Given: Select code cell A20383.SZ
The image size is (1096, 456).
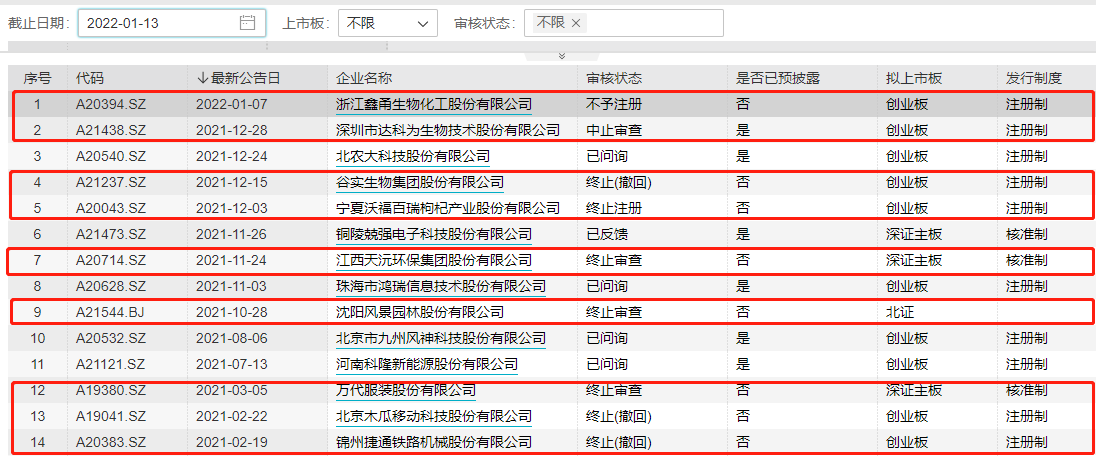Looking at the screenshot, I should [x=110, y=442].
